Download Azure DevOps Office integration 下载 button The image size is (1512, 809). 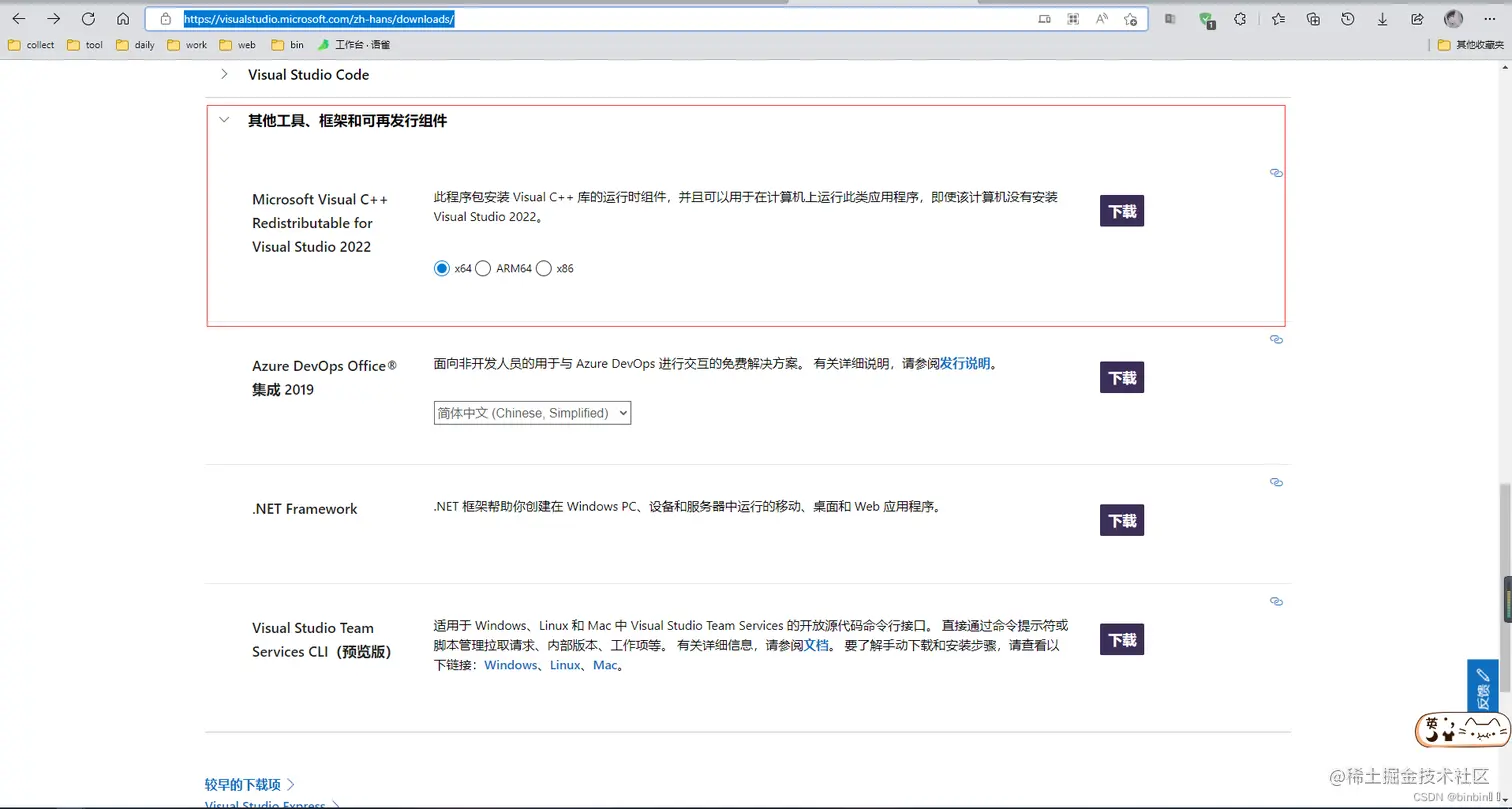[1122, 377]
